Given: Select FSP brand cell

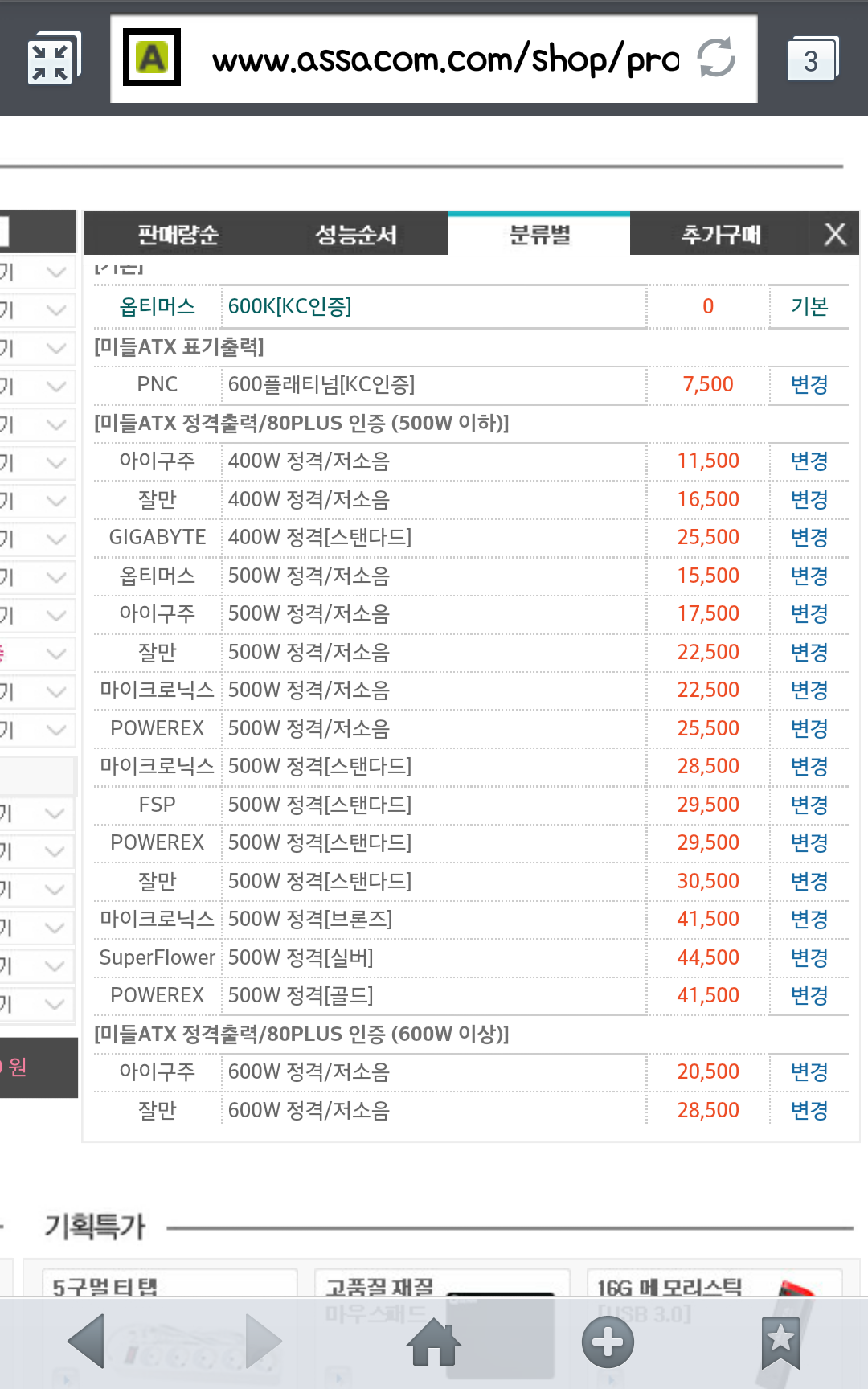Looking at the screenshot, I should click(x=158, y=805).
